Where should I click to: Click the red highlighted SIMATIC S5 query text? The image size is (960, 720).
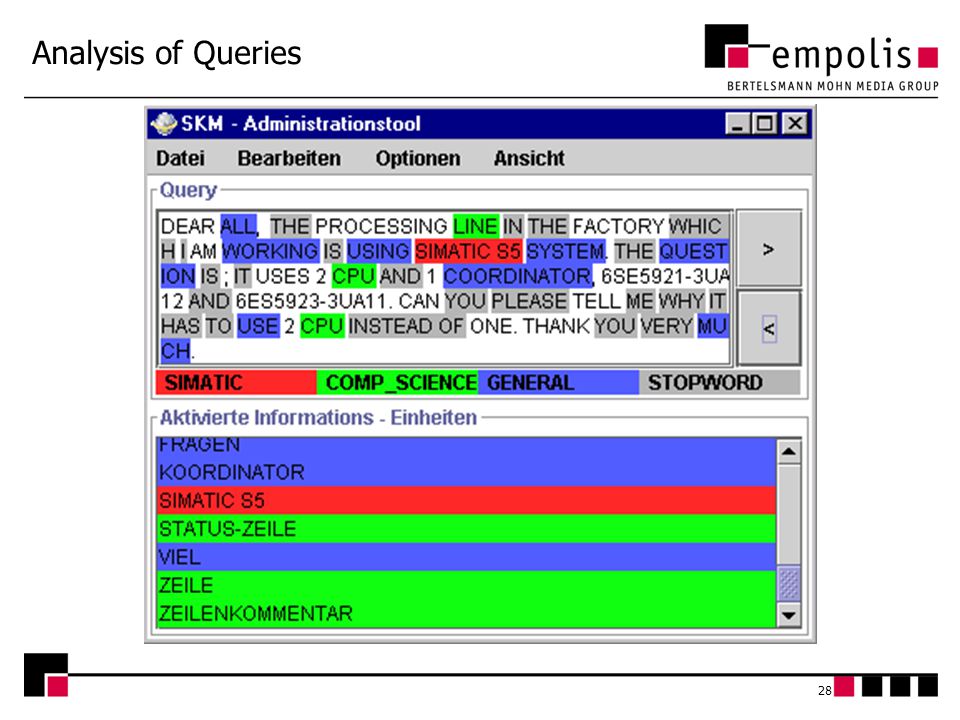point(468,251)
